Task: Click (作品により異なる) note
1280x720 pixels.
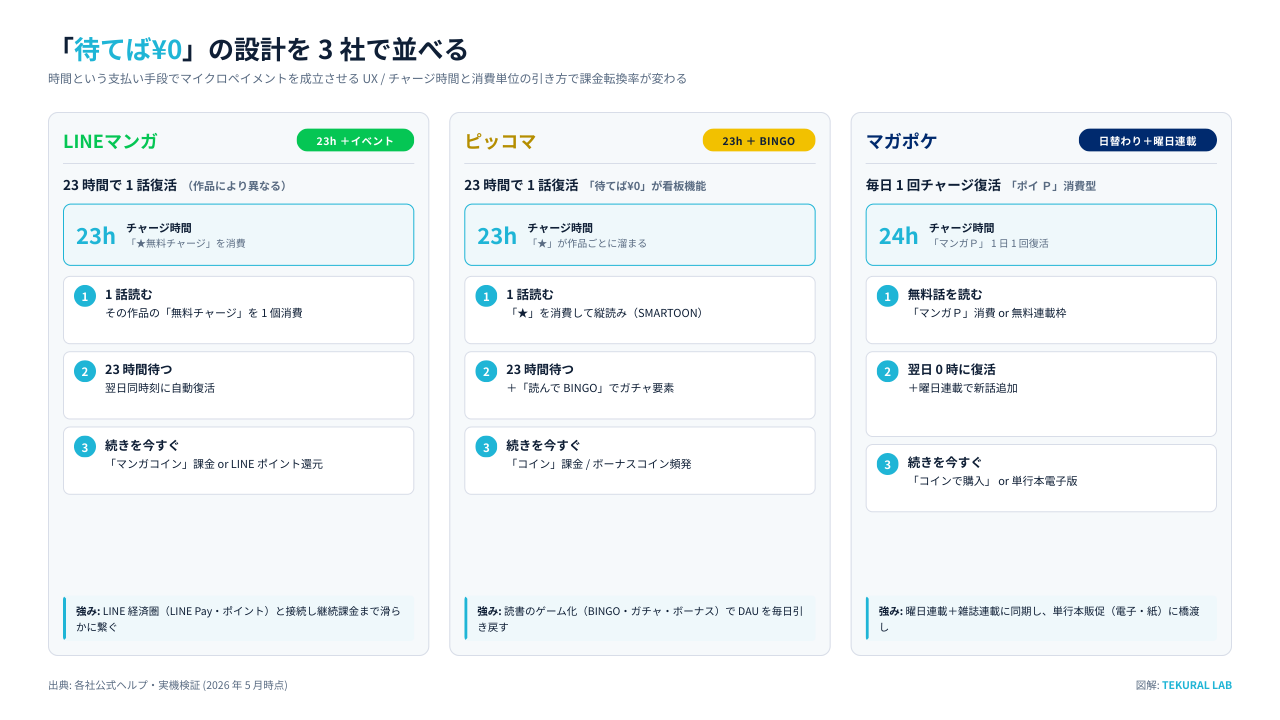Action: [x=238, y=186]
